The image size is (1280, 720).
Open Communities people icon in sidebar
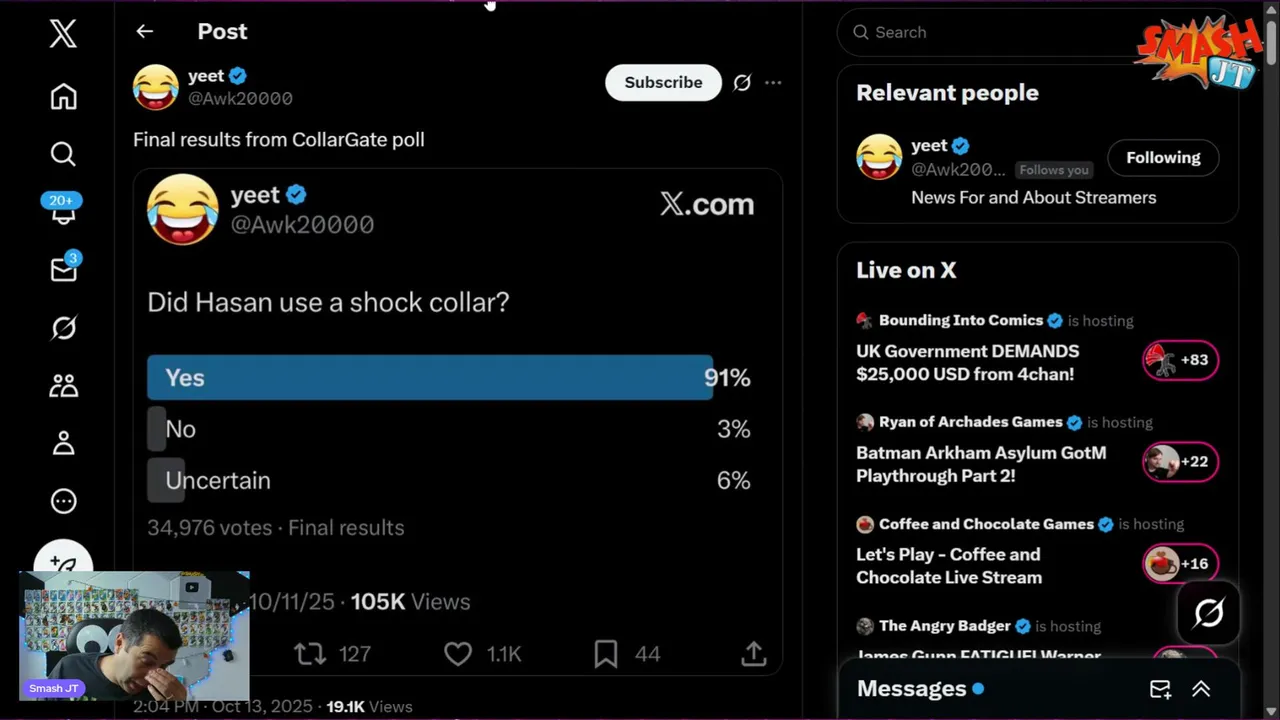pyautogui.click(x=63, y=385)
